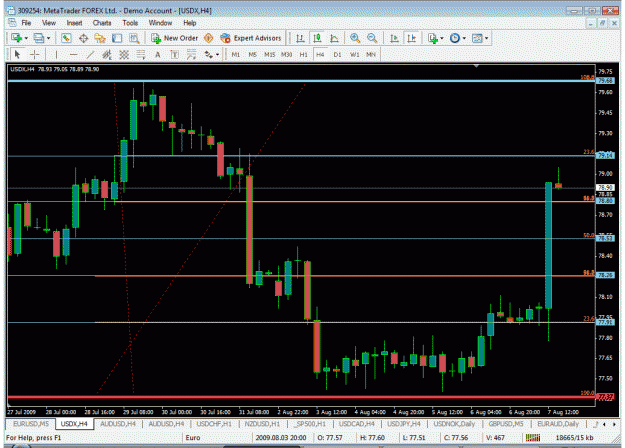The image size is (625, 448).
Task: Click the chart shift triangle marker
Action: [x=476, y=66]
